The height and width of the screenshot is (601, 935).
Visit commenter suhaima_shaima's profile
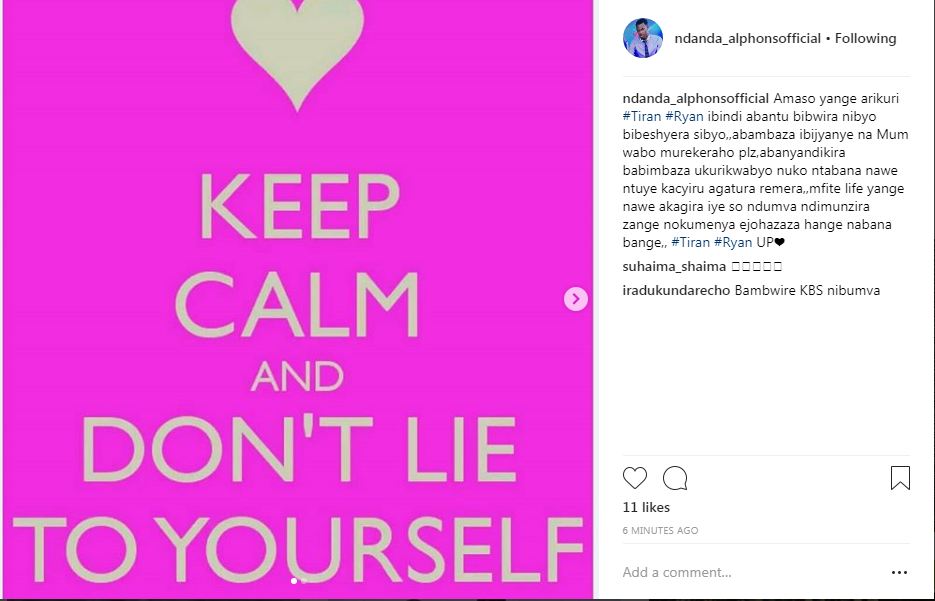pyautogui.click(x=674, y=267)
